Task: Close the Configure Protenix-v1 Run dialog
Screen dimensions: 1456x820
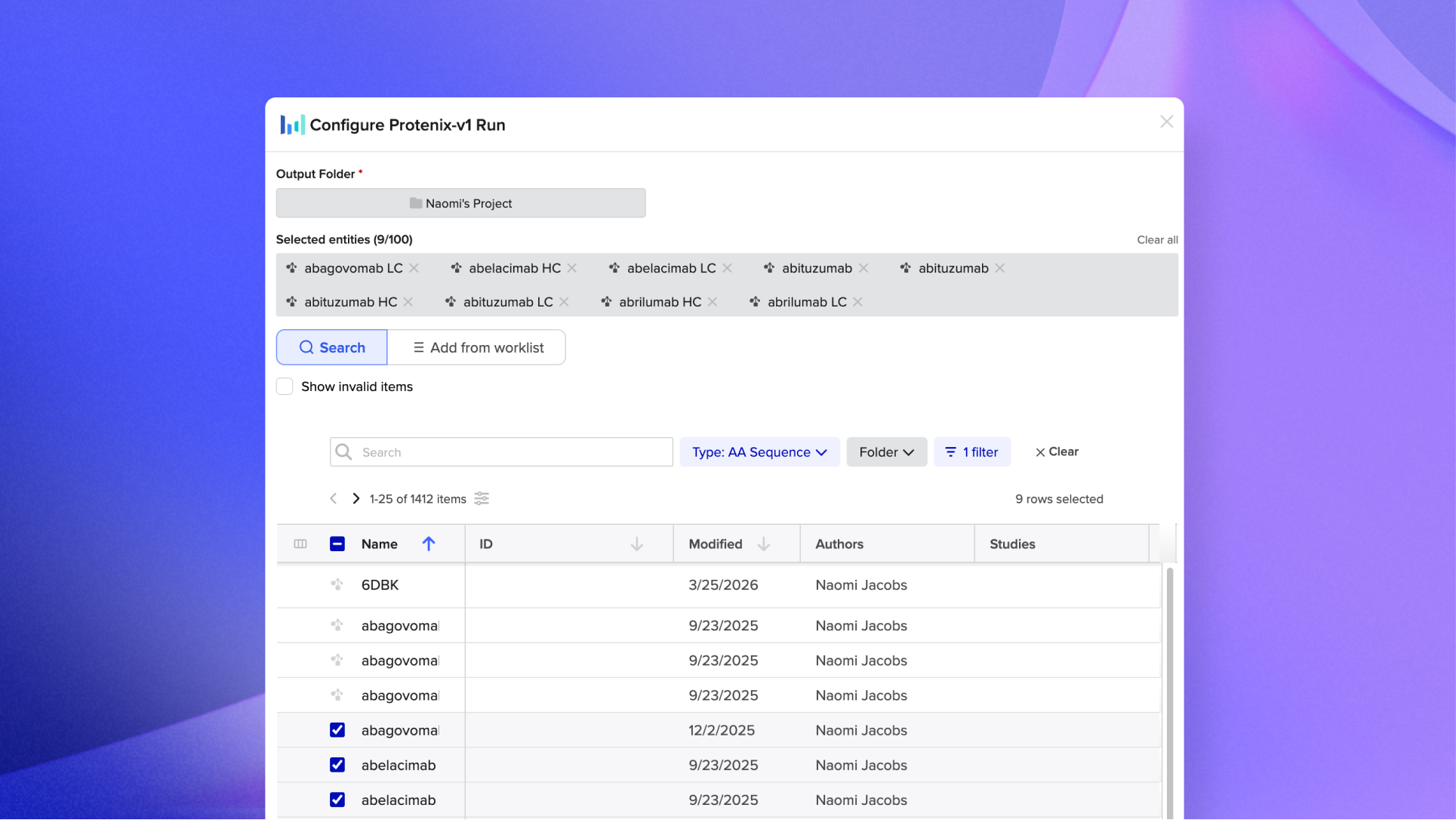Action: point(1166,122)
